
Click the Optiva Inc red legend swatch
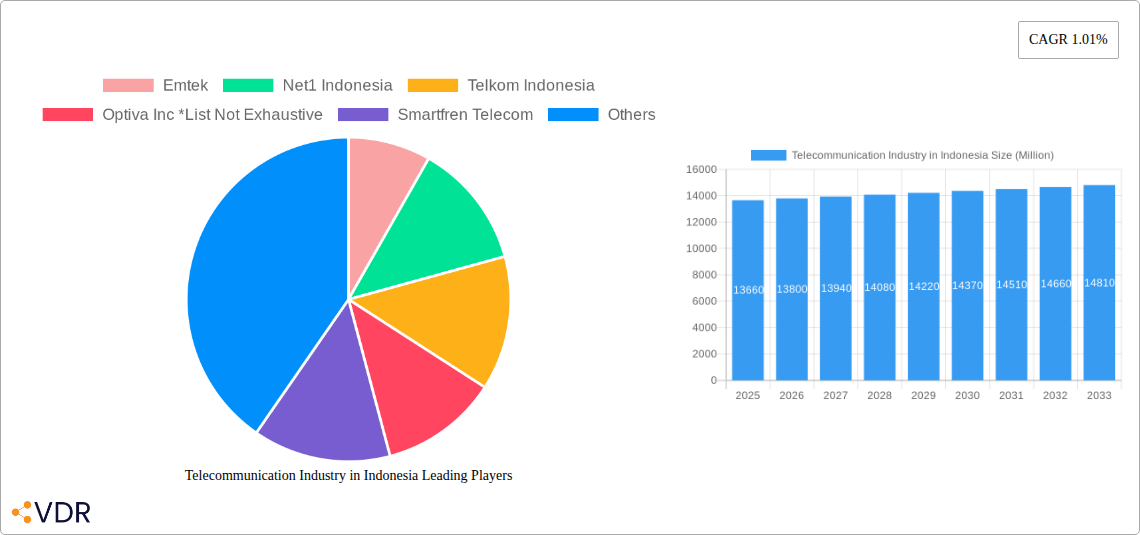click(68, 114)
